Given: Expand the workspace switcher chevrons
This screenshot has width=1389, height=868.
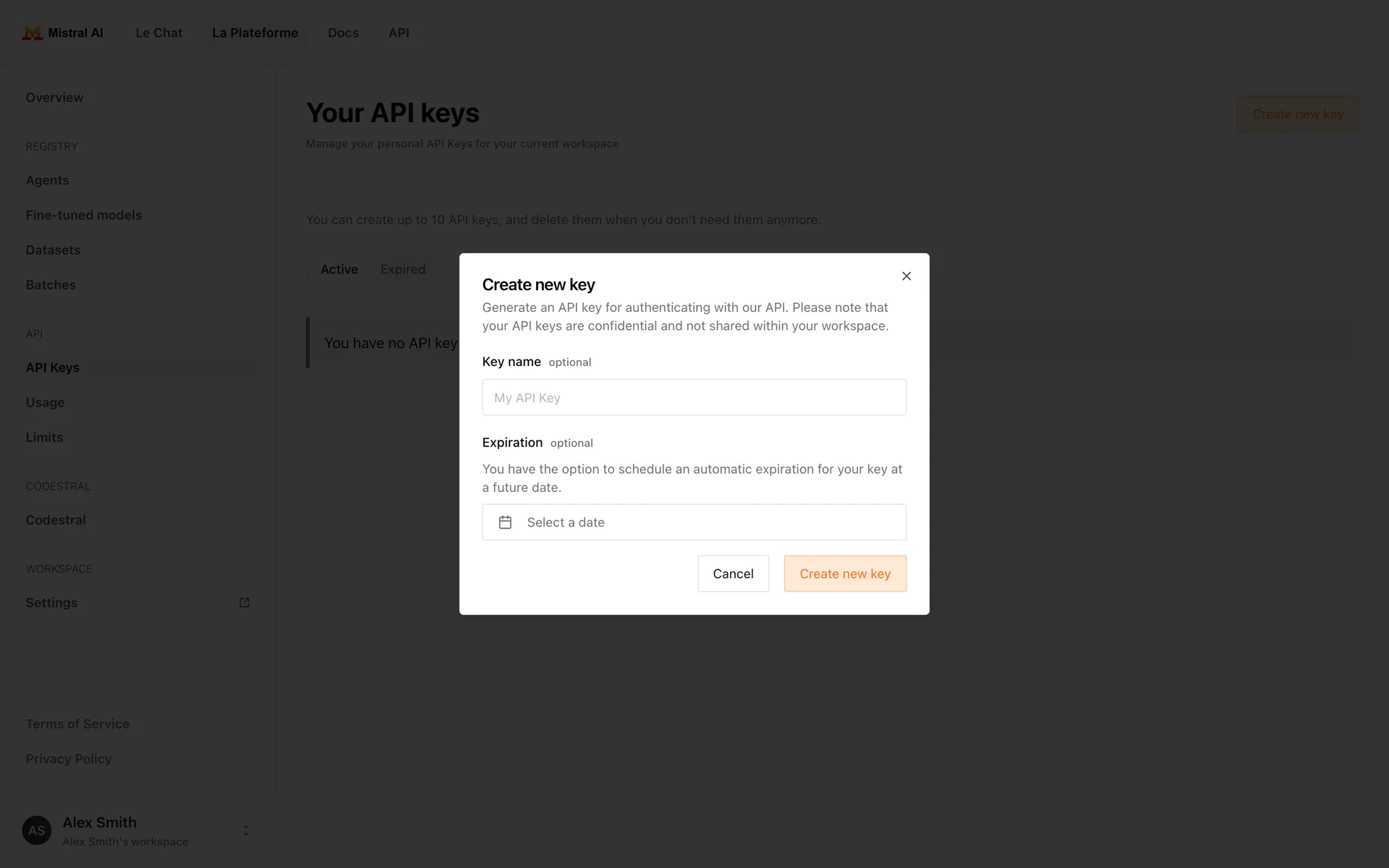Looking at the screenshot, I should coord(246,830).
